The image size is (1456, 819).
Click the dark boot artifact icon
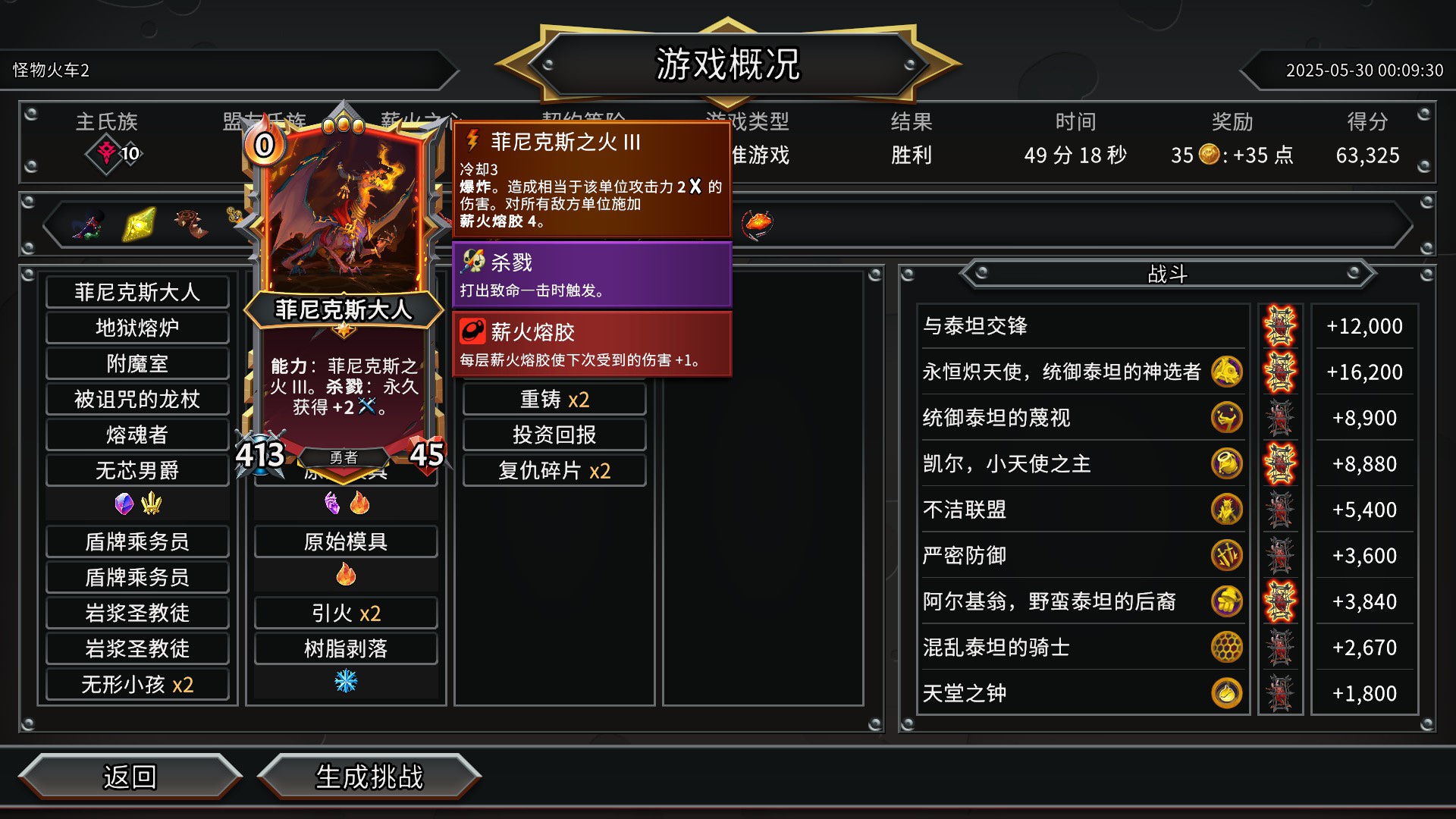tap(89, 224)
